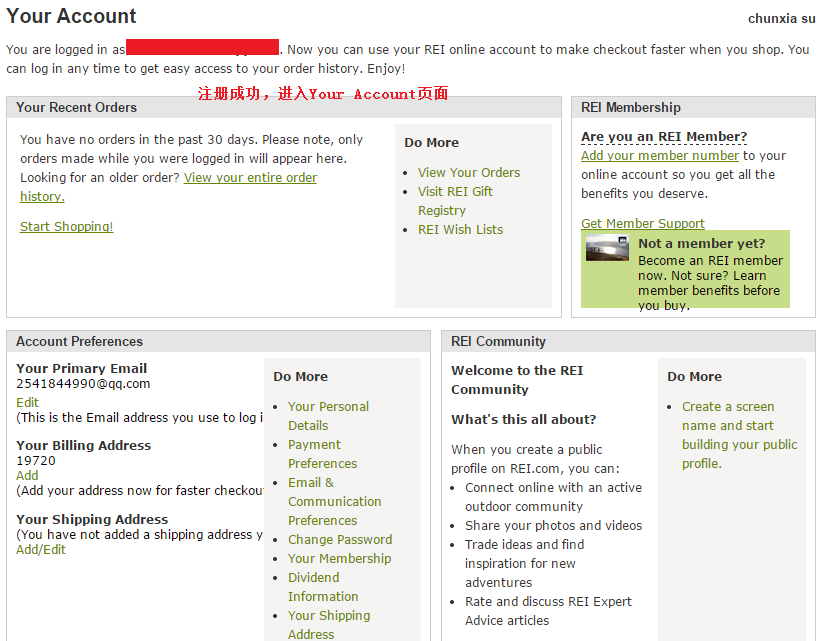Image resolution: width=821 pixels, height=641 pixels.
Task: Click Add/Edit under Shipping Address
Action: 41,550
